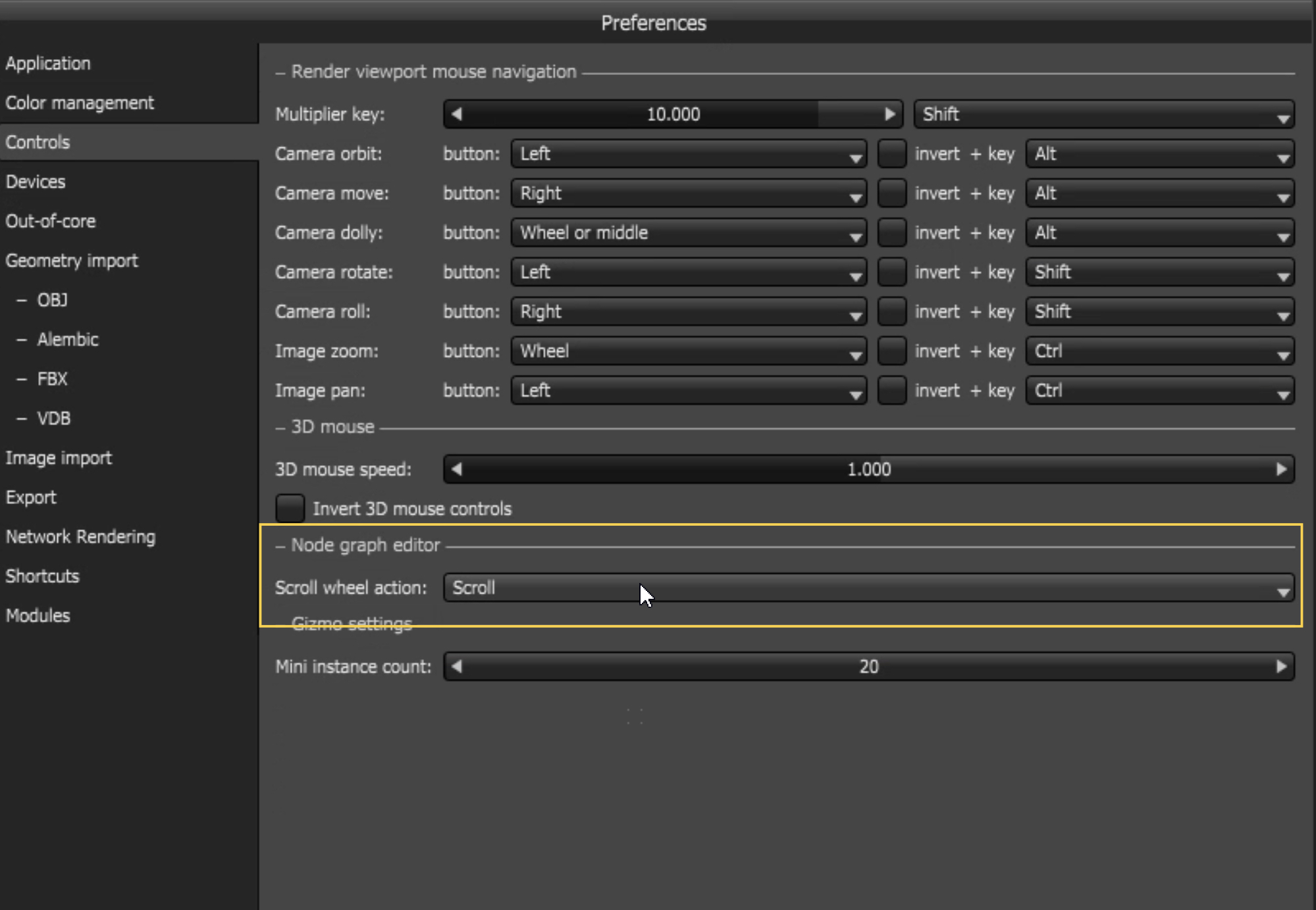The image size is (1316, 910).
Task: Click Multiplier key increase arrow
Action: tap(889, 114)
